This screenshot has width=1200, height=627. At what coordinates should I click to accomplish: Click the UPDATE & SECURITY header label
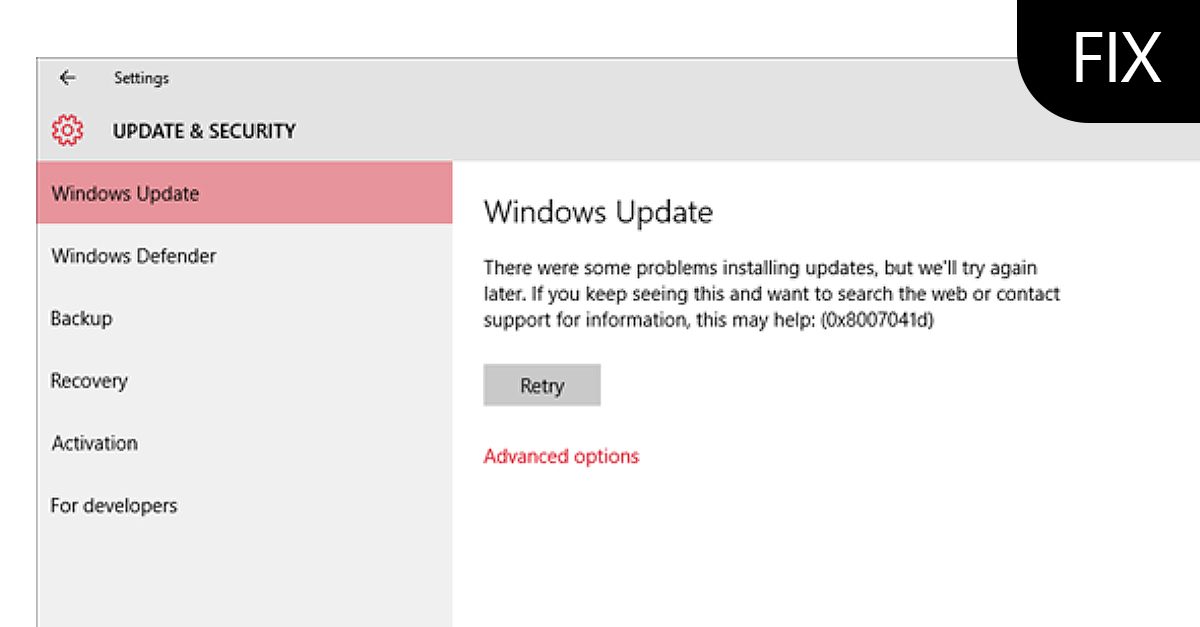pos(204,131)
